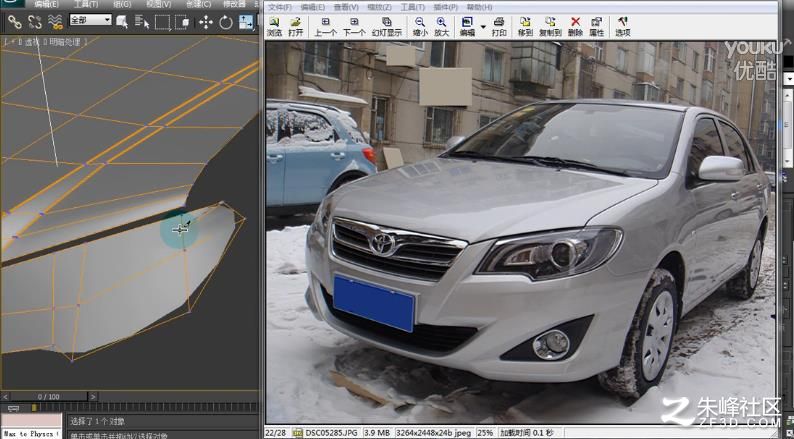Click the viewport label 透视 text
The image size is (794, 439).
[x=32, y=43]
